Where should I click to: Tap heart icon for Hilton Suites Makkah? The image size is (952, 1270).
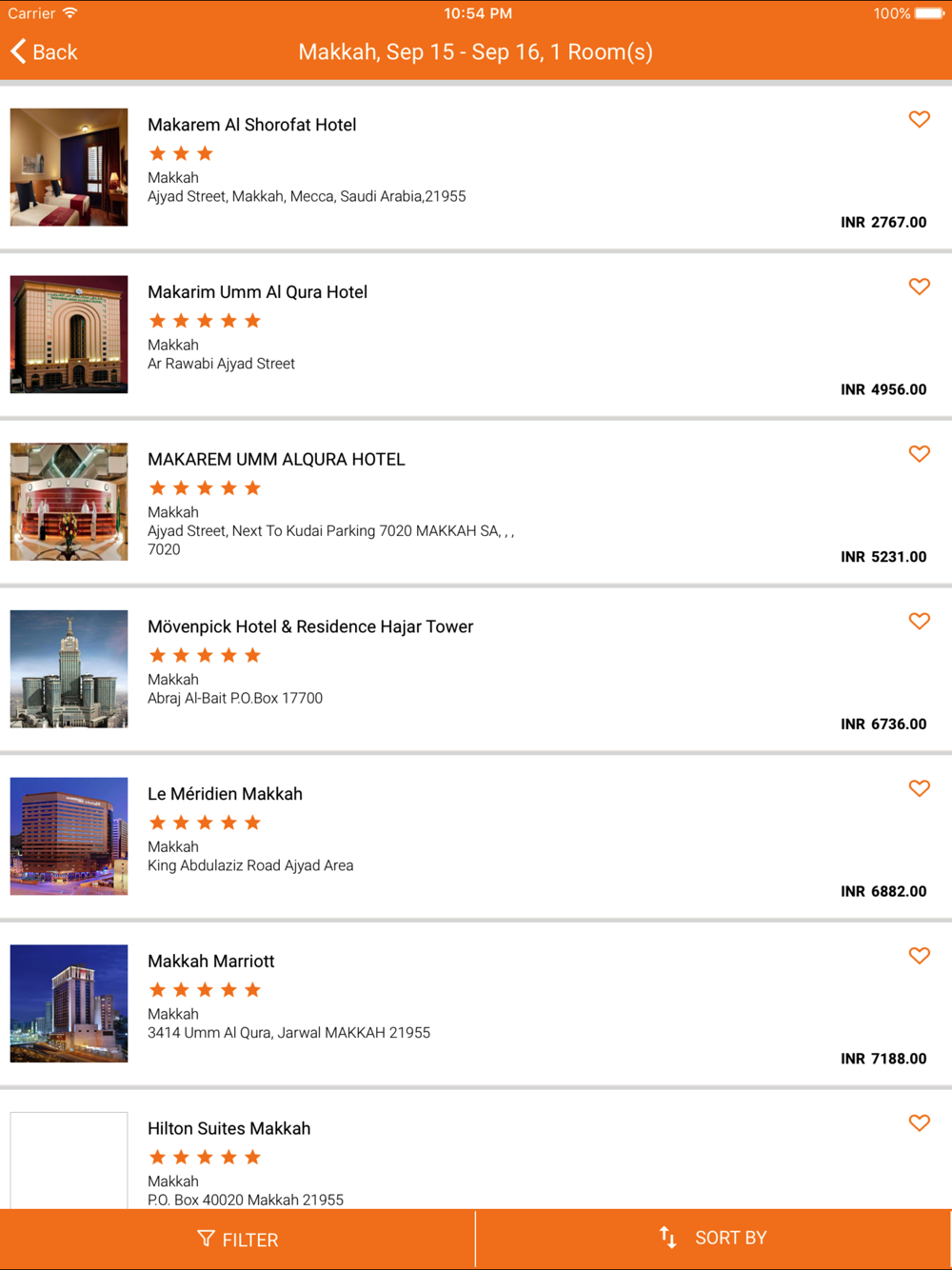pos(919,1123)
